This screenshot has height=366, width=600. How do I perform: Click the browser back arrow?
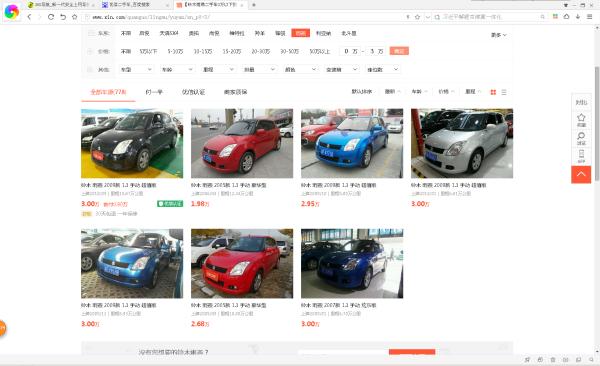[29, 17]
